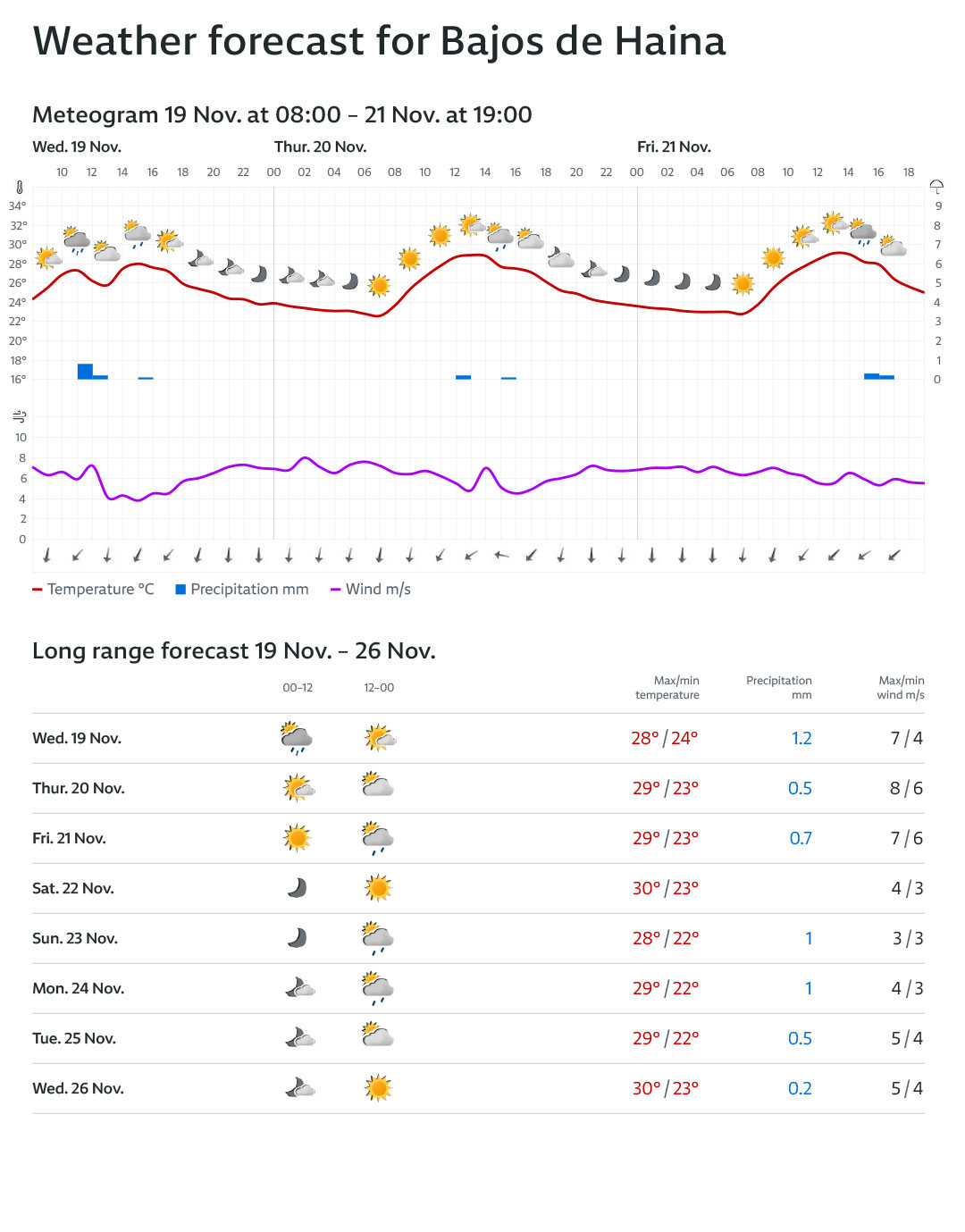Click the 12-00 column header
This screenshot has width=965, height=1232.
pyautogui.click(x=379, y=688)
